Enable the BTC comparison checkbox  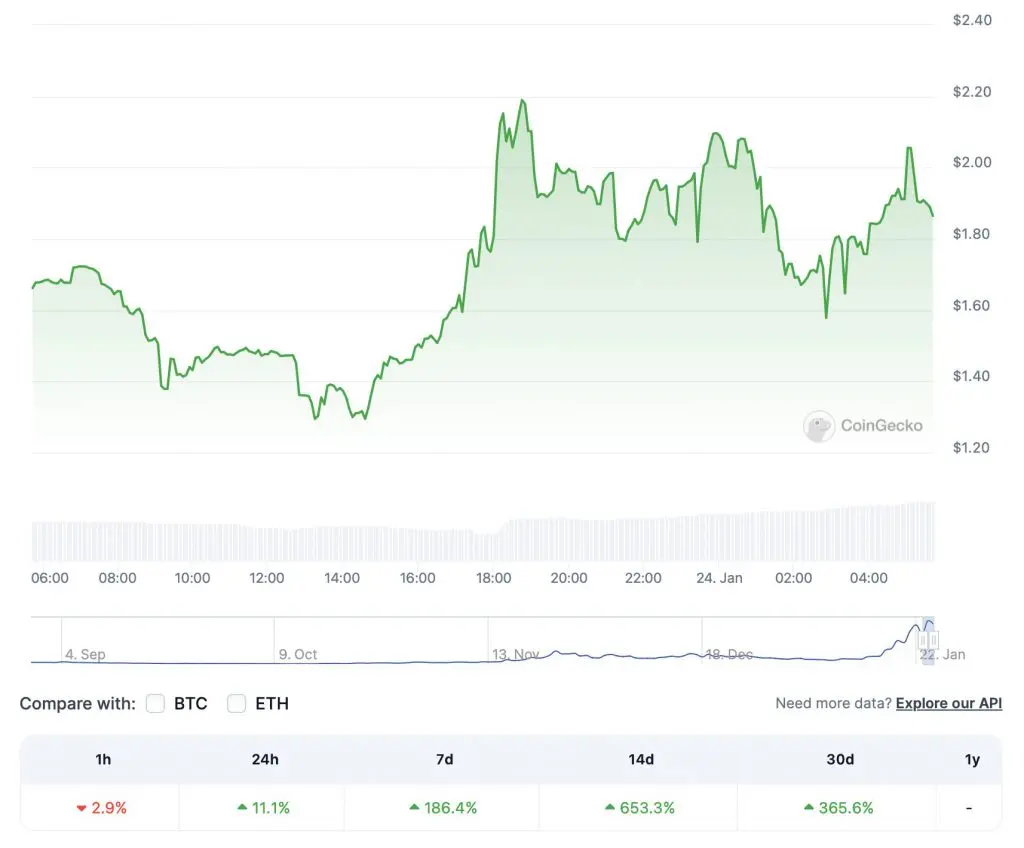tap(155, 704)
